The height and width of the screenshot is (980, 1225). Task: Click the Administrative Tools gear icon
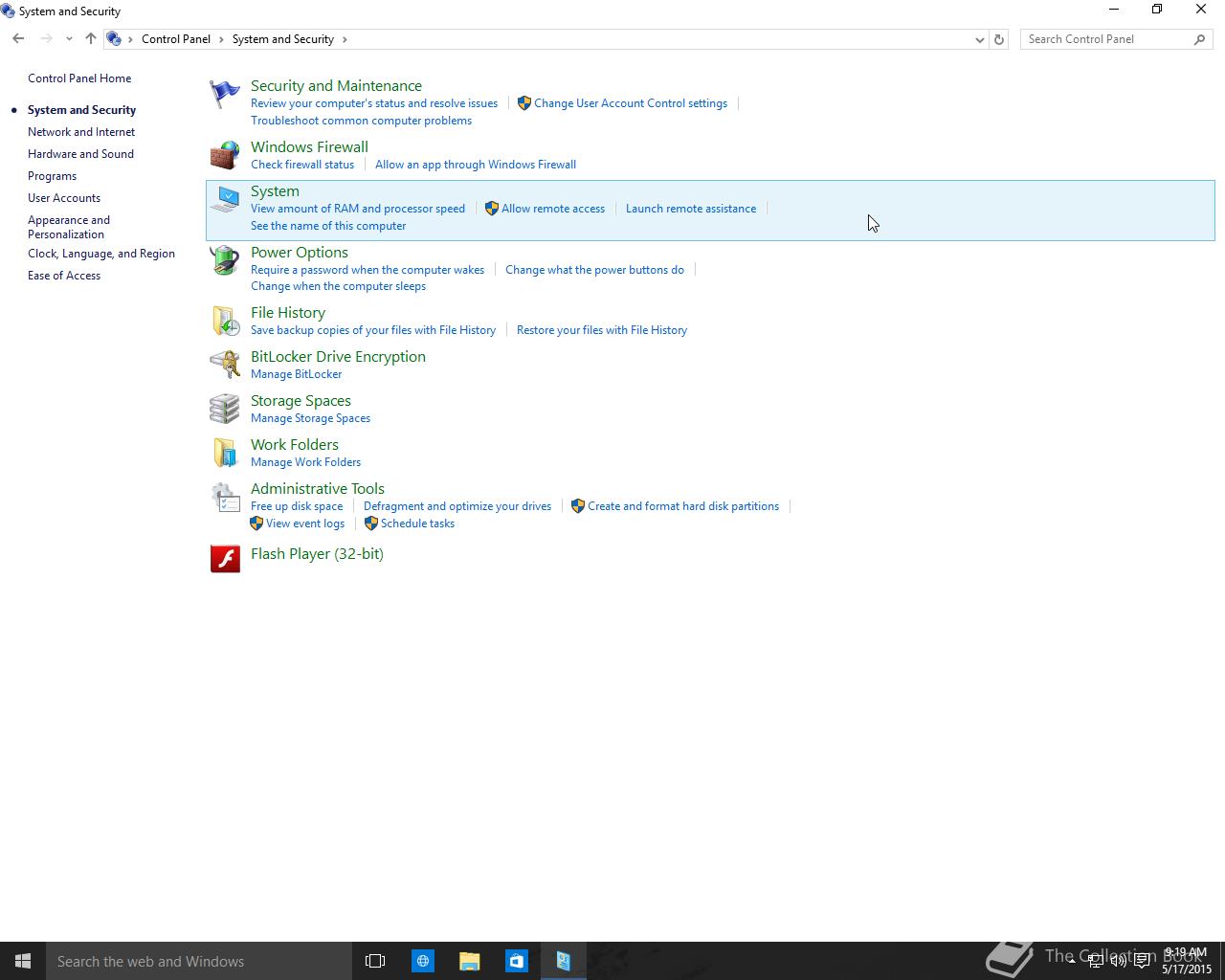[x=225, y=497]
